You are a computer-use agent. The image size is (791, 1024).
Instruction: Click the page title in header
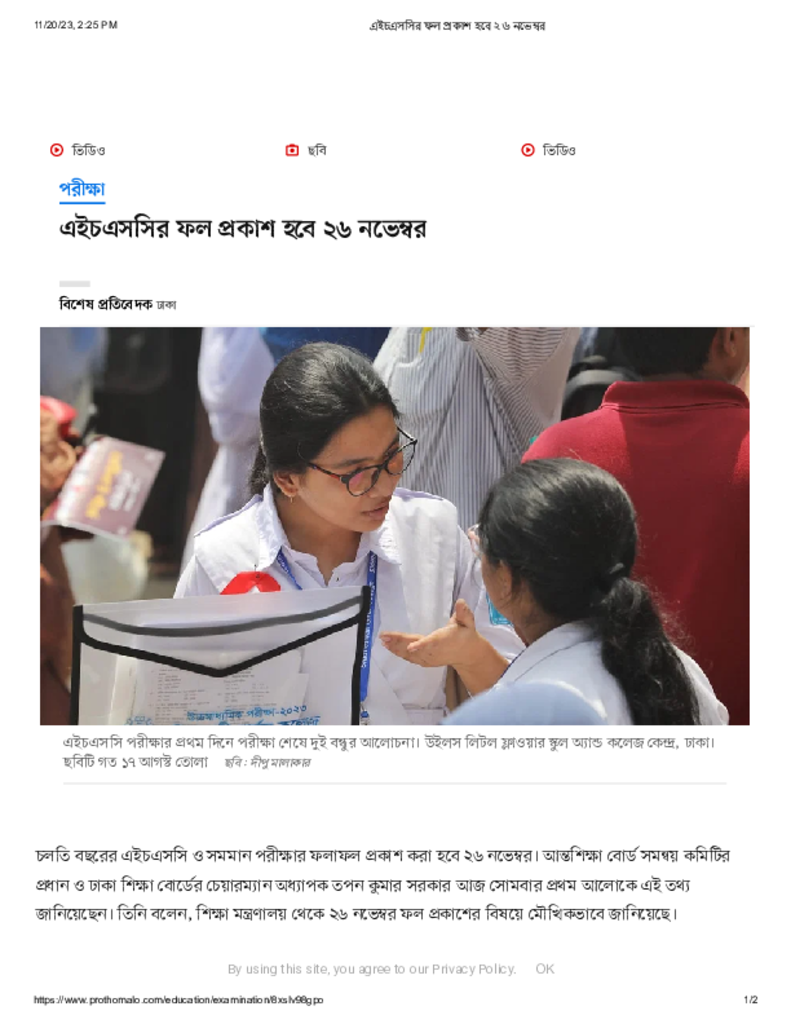[x=457, y=26]
